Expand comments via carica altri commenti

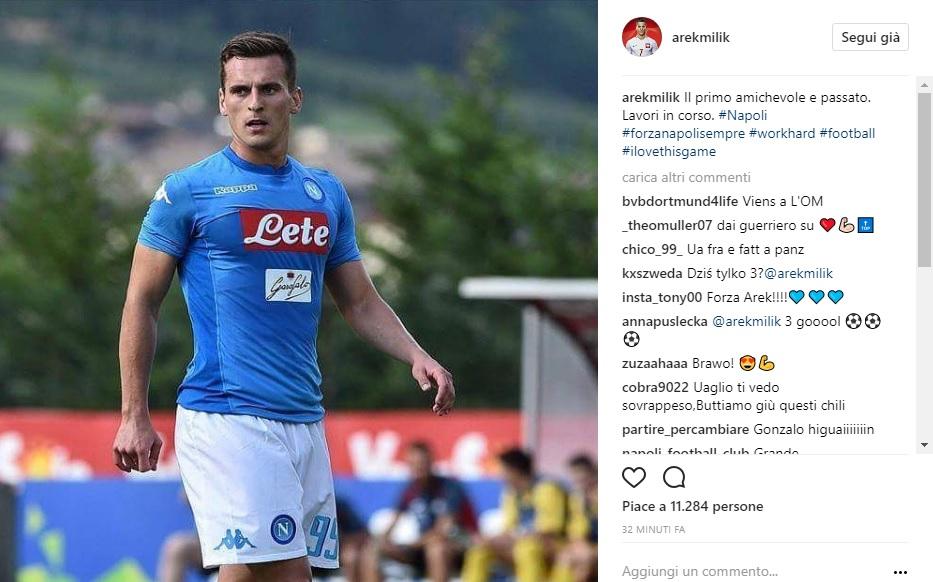click(686, 177)
